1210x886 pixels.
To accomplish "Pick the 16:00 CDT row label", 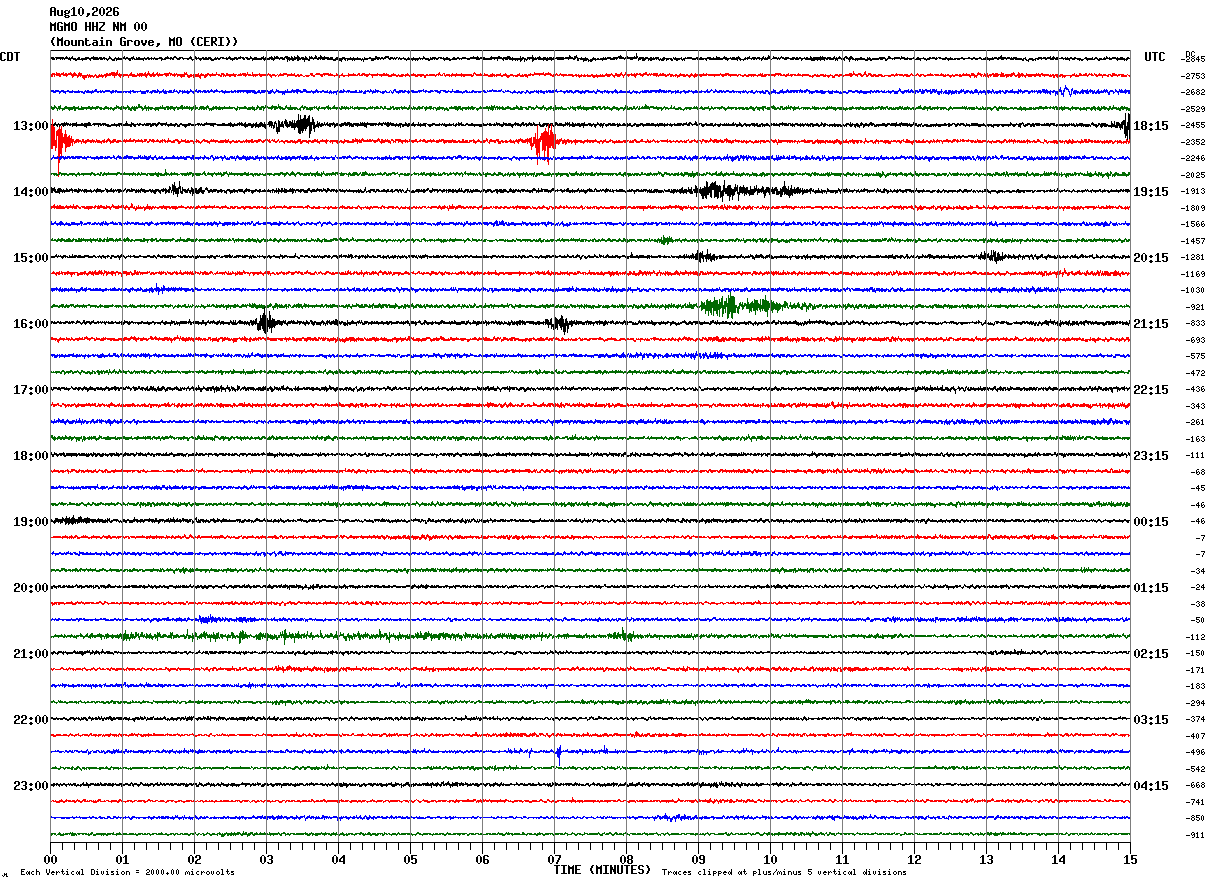I will coord(31,324).
